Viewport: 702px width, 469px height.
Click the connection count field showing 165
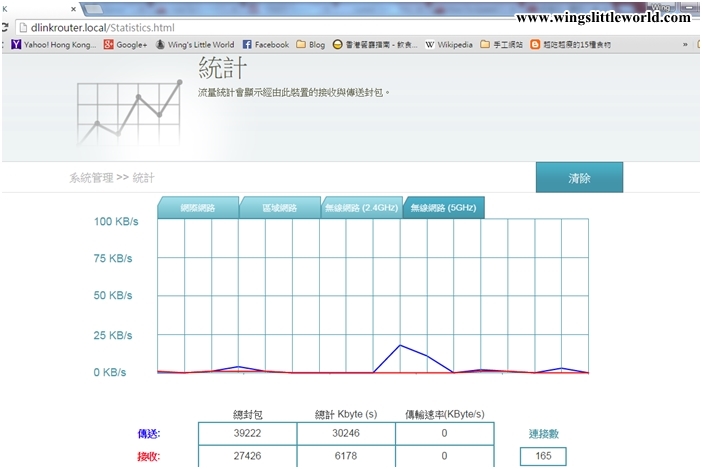click(542, 456)
